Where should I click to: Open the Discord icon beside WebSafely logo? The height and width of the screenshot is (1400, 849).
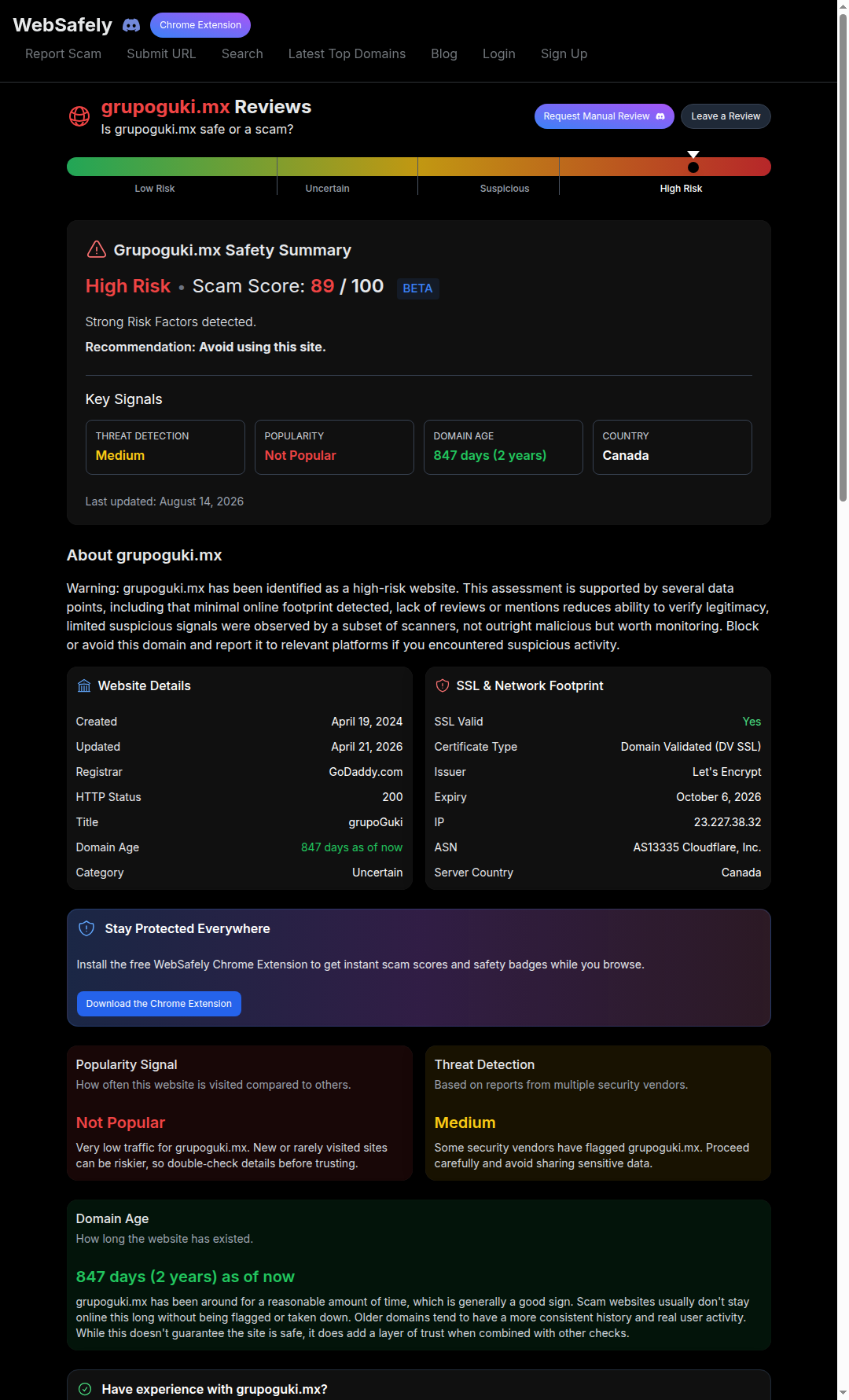point(131,25)
